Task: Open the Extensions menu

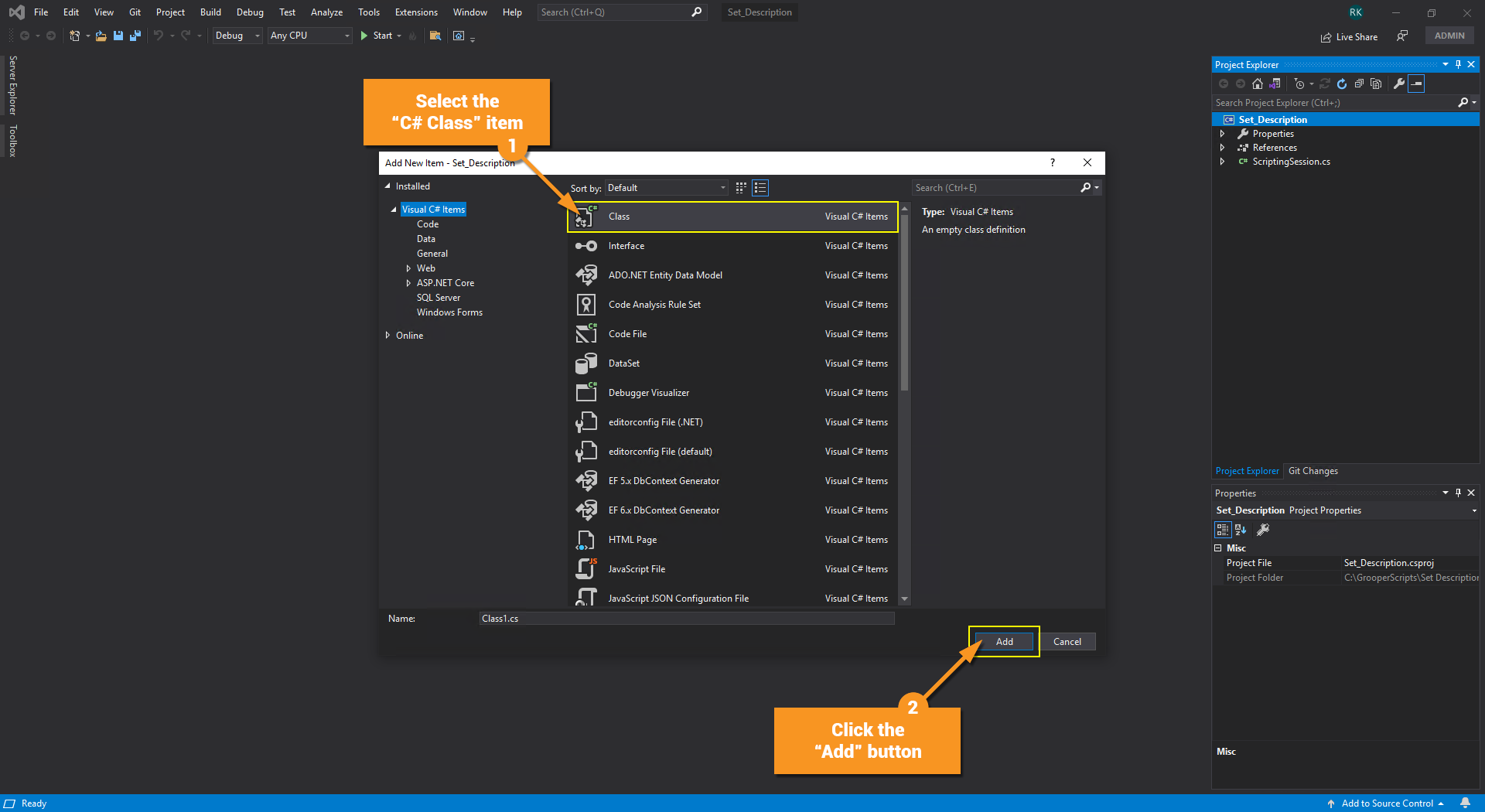Action: [416, 12]
